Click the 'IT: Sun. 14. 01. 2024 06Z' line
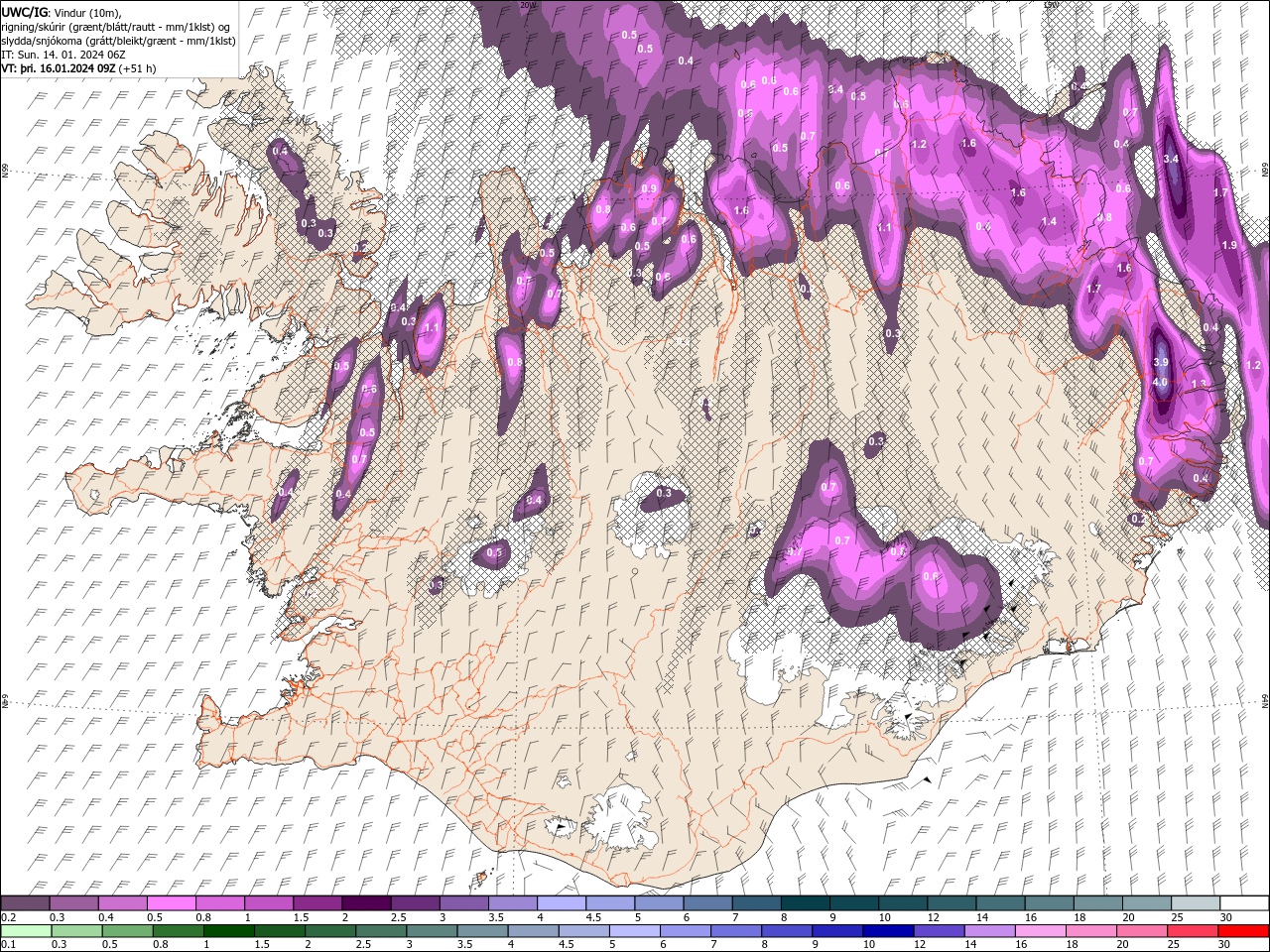 [x=63, y=55]
